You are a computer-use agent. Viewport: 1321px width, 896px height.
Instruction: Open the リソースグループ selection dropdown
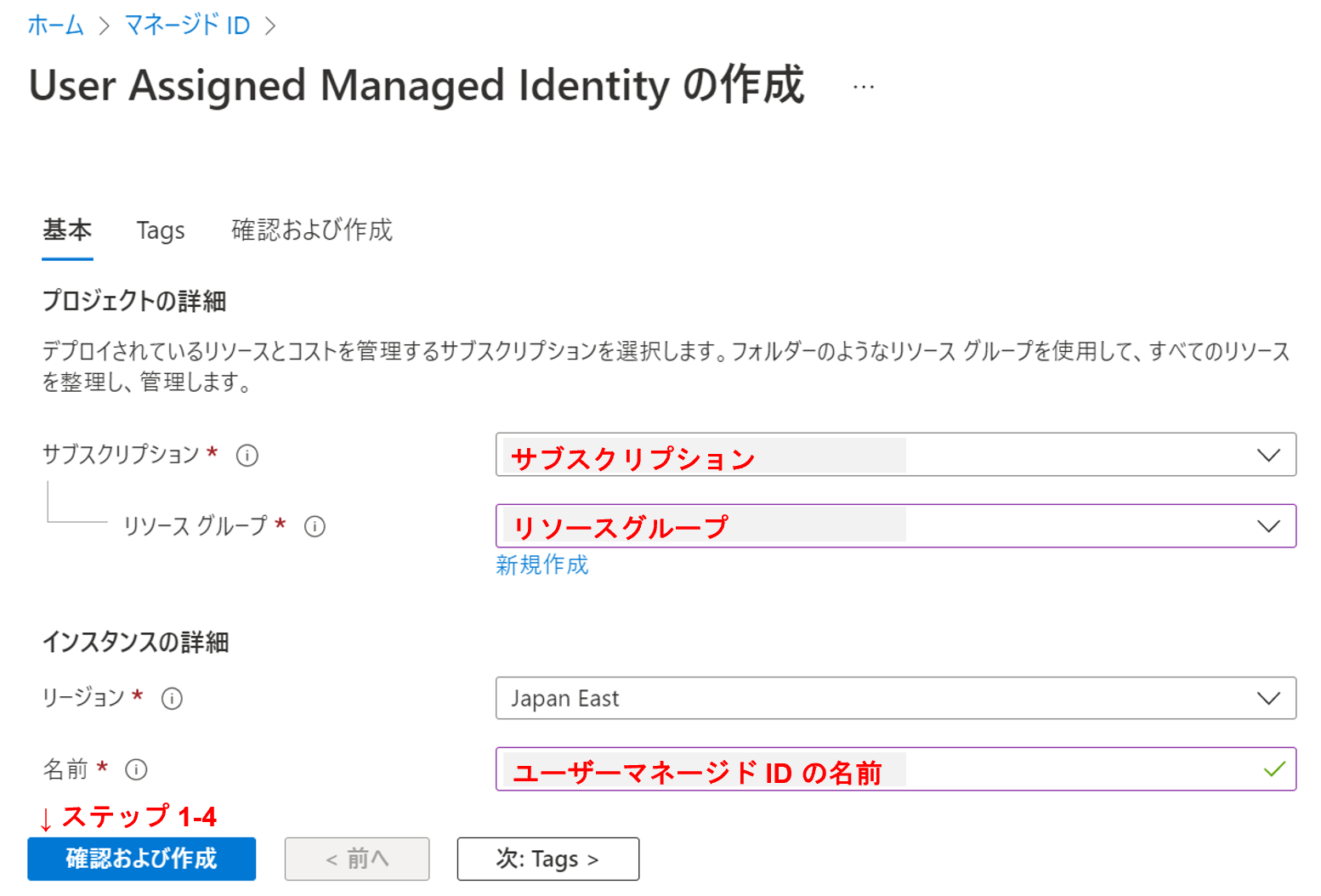point(1269,525)
